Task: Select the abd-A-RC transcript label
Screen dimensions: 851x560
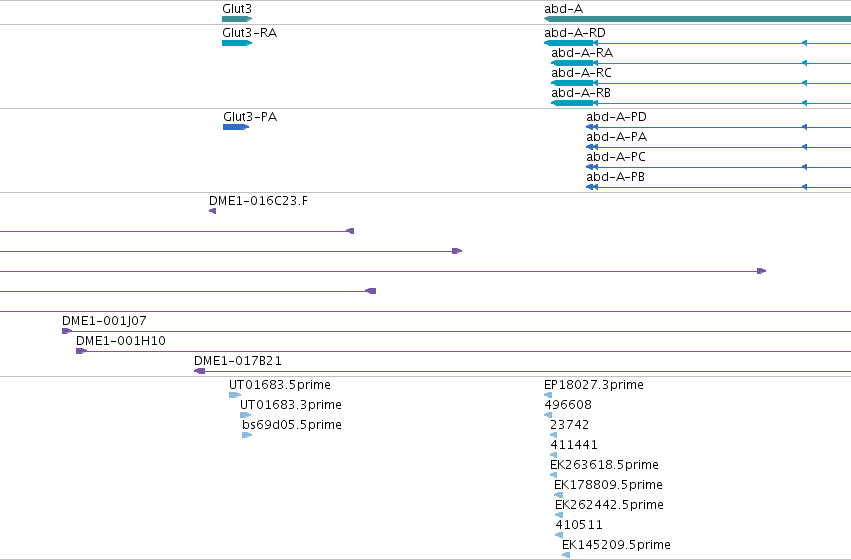Action: (581, 73)
